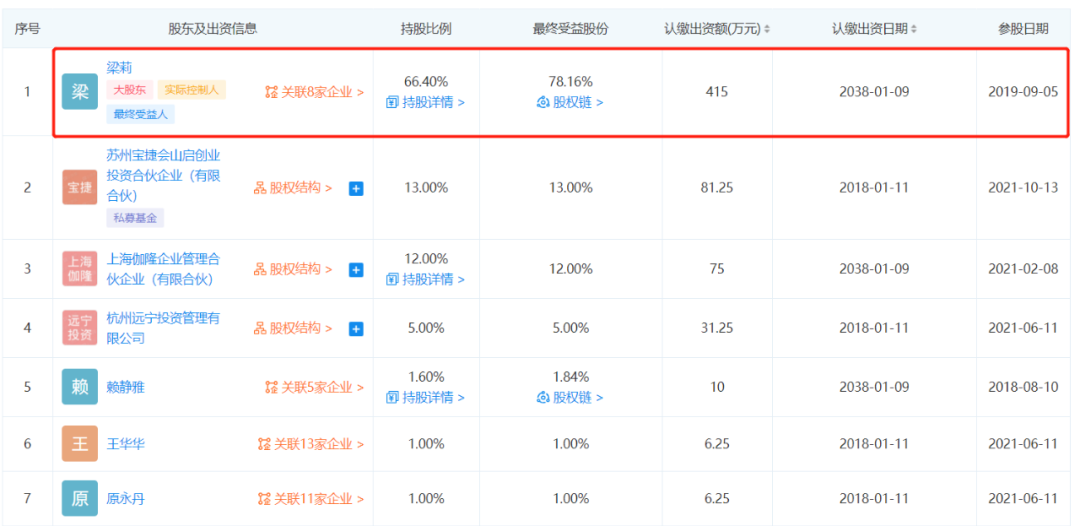The width and height of the screenshot is (1080, 526).
Task: Open 梁莉 shareholder profile link
Action: pos(118,67)
